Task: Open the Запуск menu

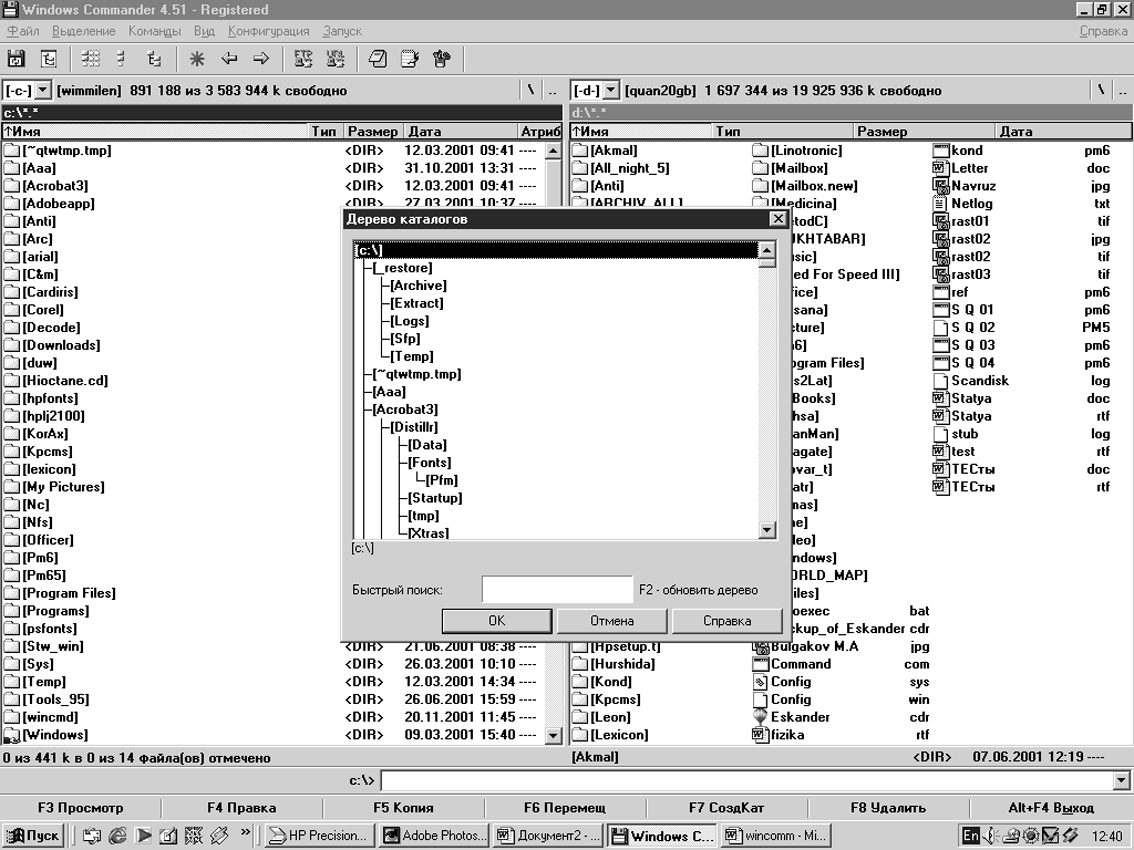Action: [x=342, y=31]
